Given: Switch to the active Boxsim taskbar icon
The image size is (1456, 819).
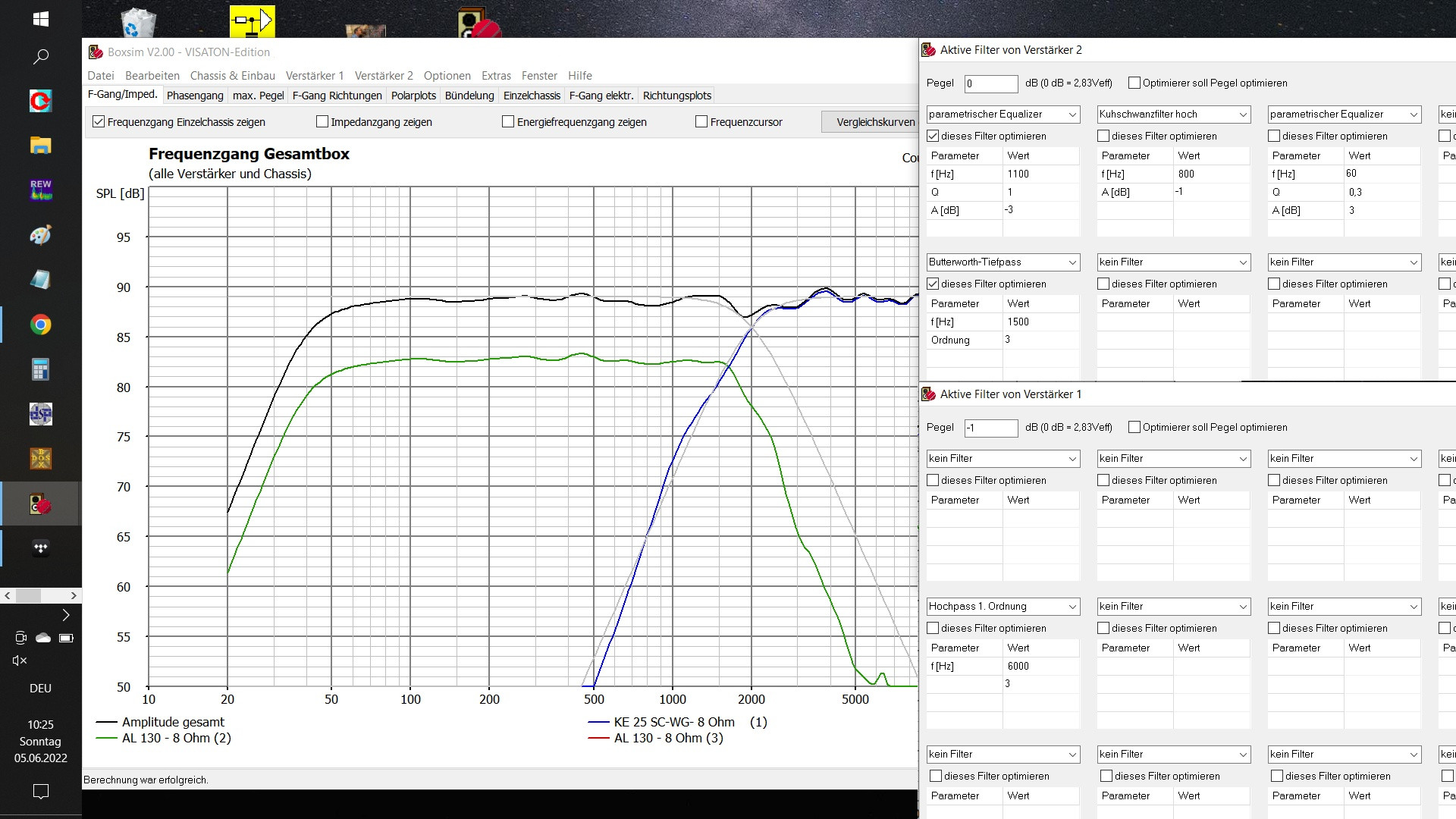Looking at the screenshot, I should 41,503.
